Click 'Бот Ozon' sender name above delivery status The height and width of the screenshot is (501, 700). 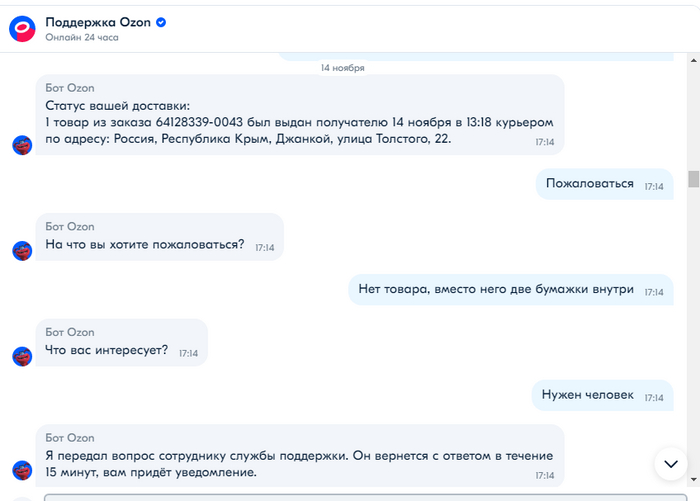69,88
